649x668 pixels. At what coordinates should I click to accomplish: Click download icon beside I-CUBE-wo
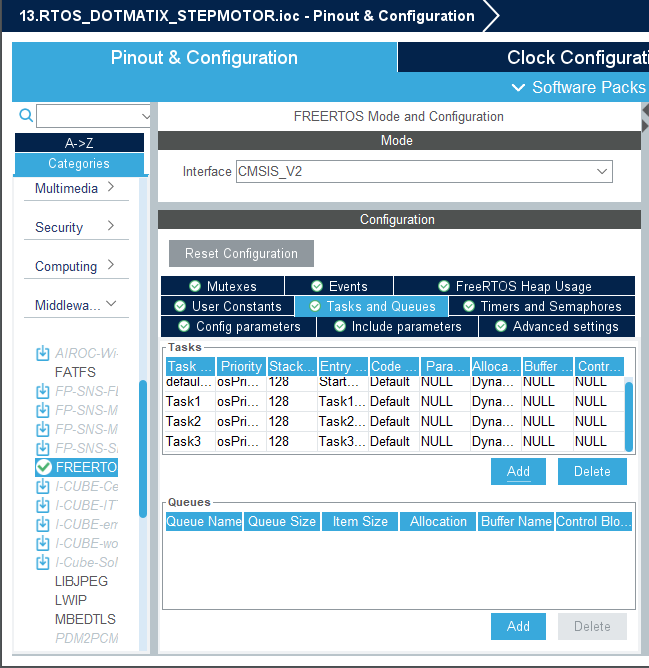[x=43, y=543]
